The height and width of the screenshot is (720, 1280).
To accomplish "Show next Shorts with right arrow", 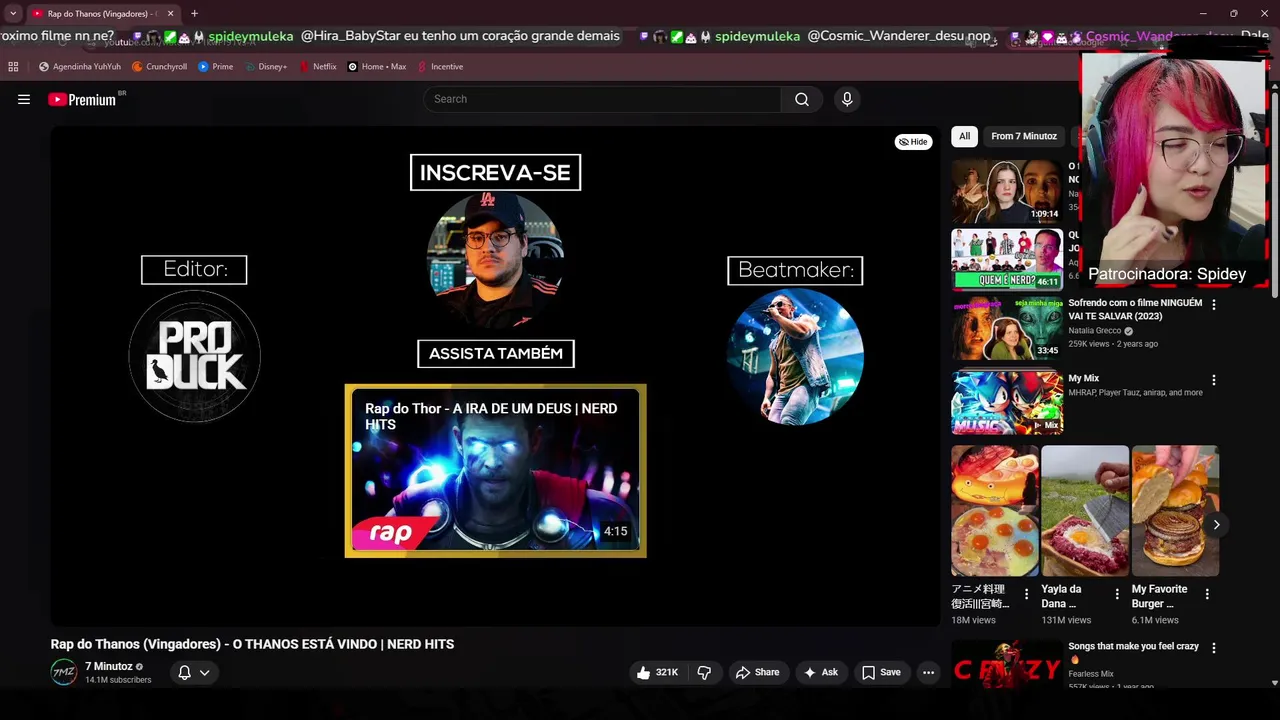I will (1216, 524).
